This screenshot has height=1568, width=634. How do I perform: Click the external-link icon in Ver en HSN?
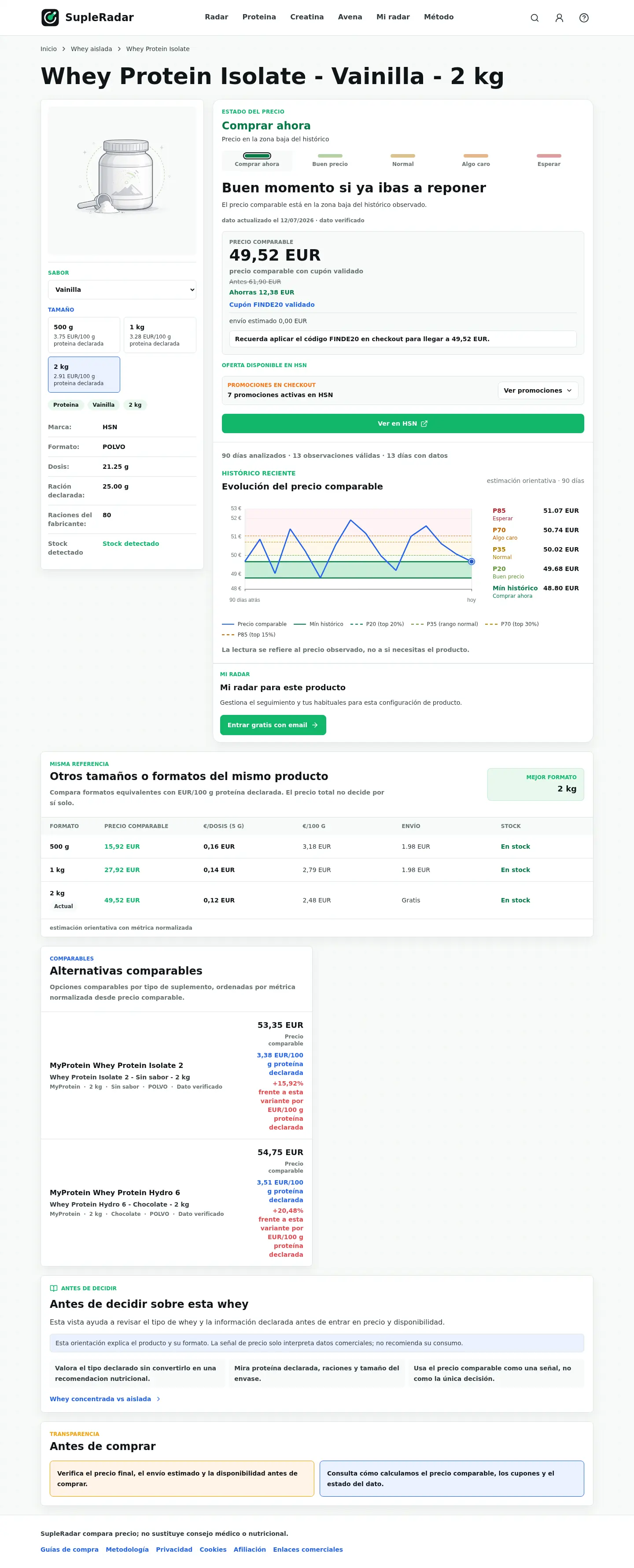(424, 423)
